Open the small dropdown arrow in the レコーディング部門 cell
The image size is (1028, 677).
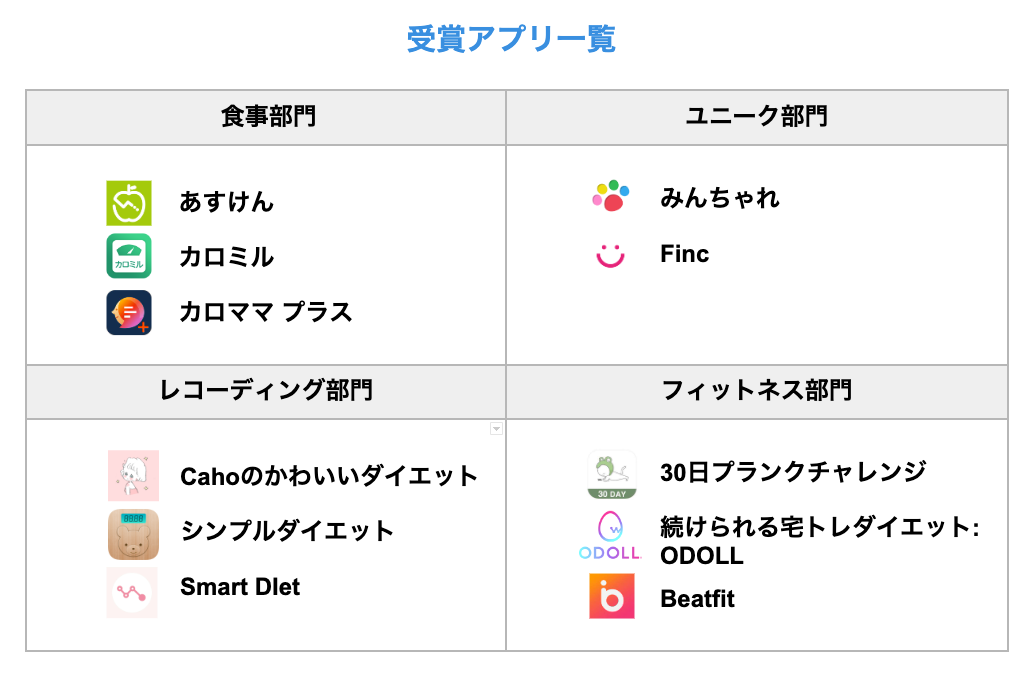click(x=496, y=428)
